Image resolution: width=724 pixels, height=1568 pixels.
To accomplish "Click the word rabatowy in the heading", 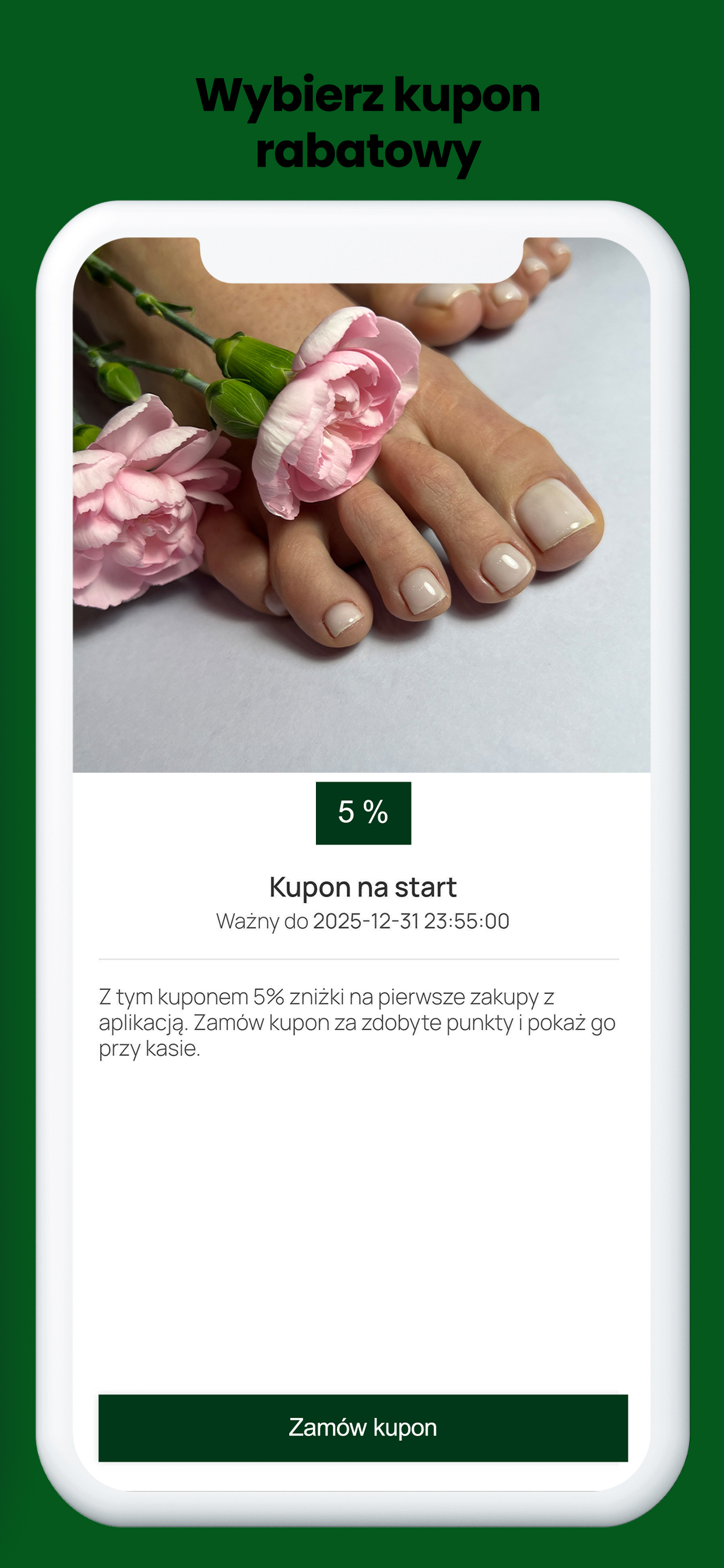I will [367, 151].
